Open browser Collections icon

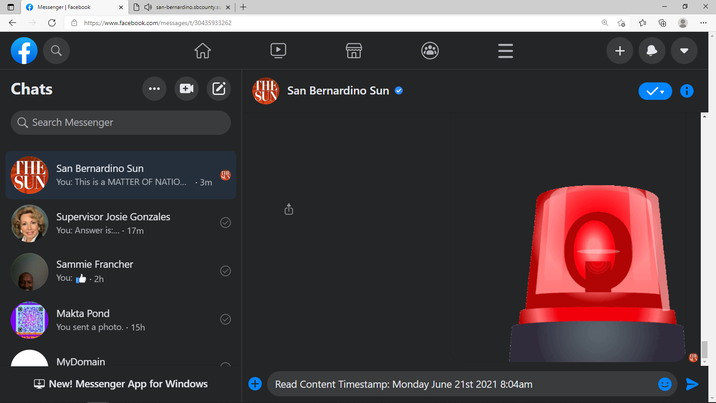[662, 23]
